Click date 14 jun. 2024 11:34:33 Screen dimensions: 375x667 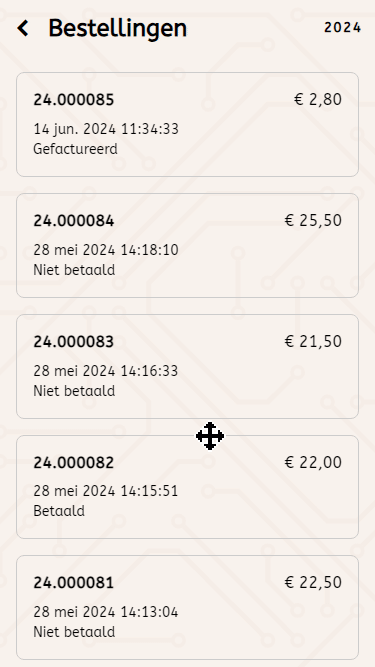[x=106, y=129]
